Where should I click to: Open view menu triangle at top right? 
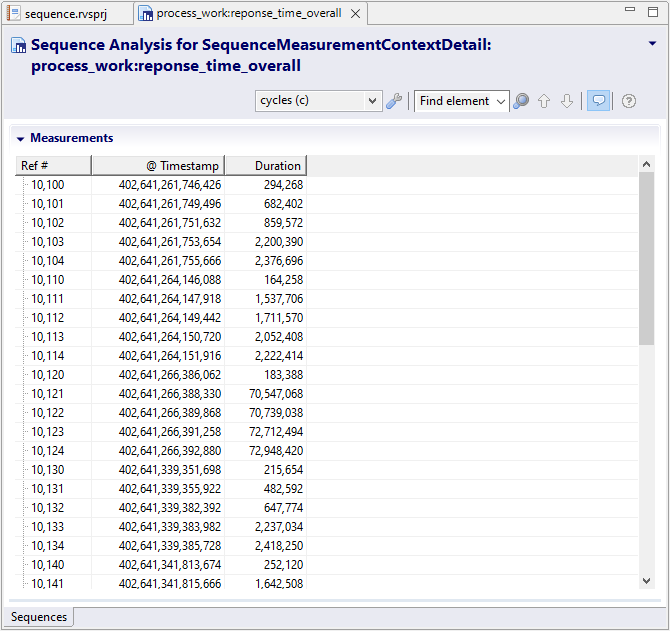tap(652, 43)
